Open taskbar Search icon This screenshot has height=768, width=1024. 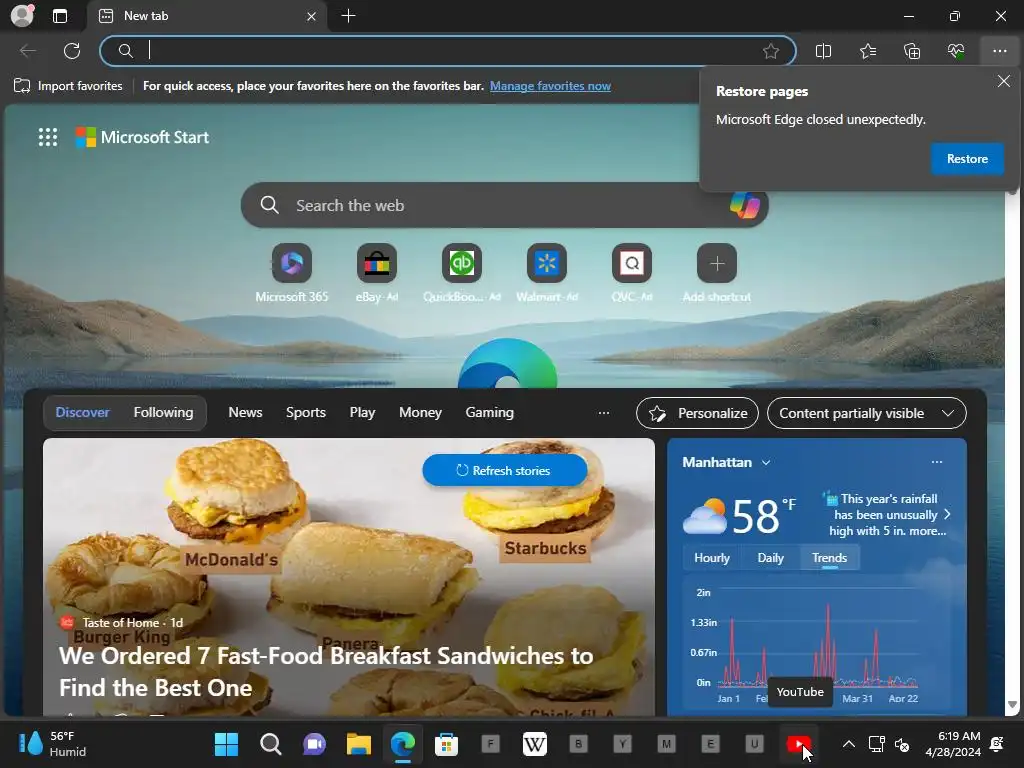[x=270, y=744]
